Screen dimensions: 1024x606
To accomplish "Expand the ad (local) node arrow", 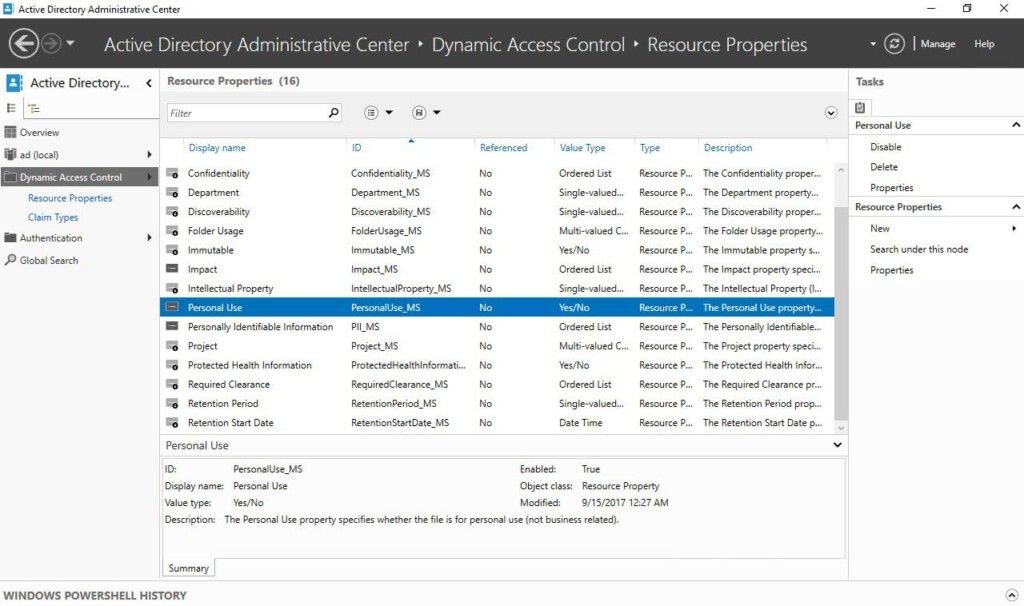I will 149,155.
